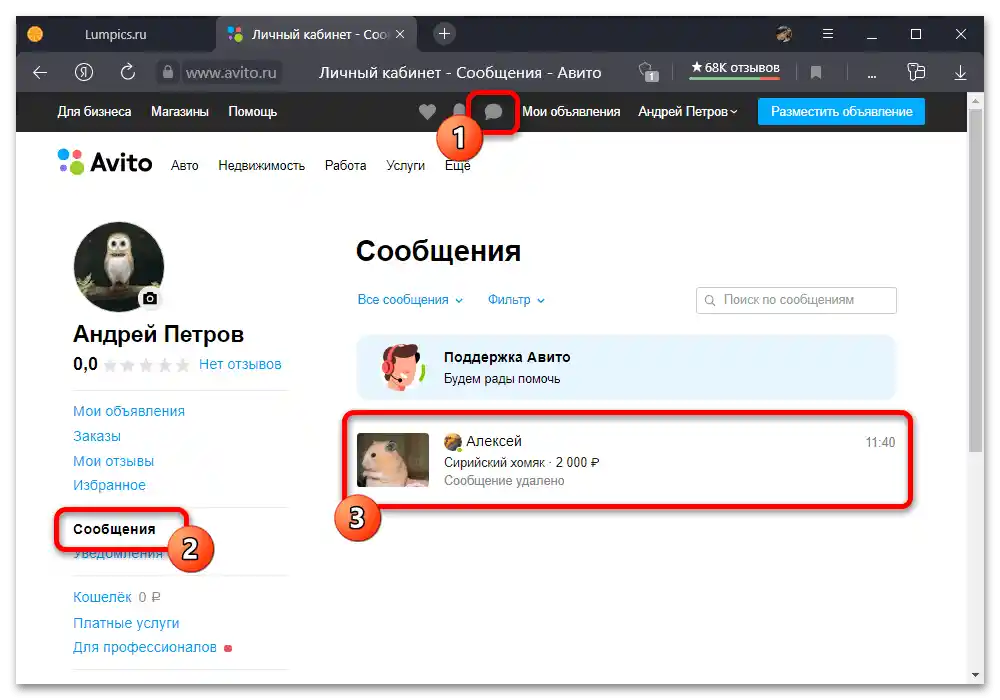This screenshot has width=1000, height=700.
Task: Open the Нет отзывов link
Action: coord(240,365)
